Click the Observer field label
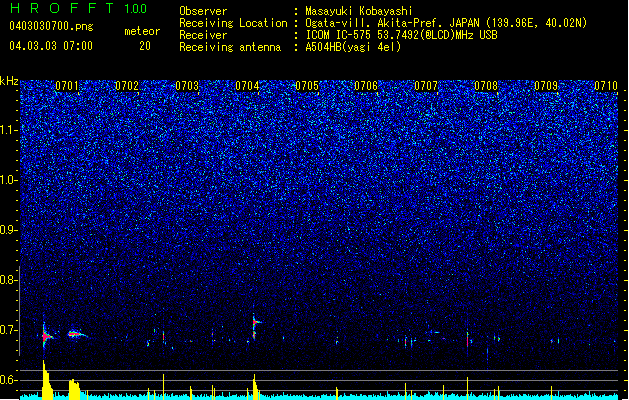 pos(203,11)
